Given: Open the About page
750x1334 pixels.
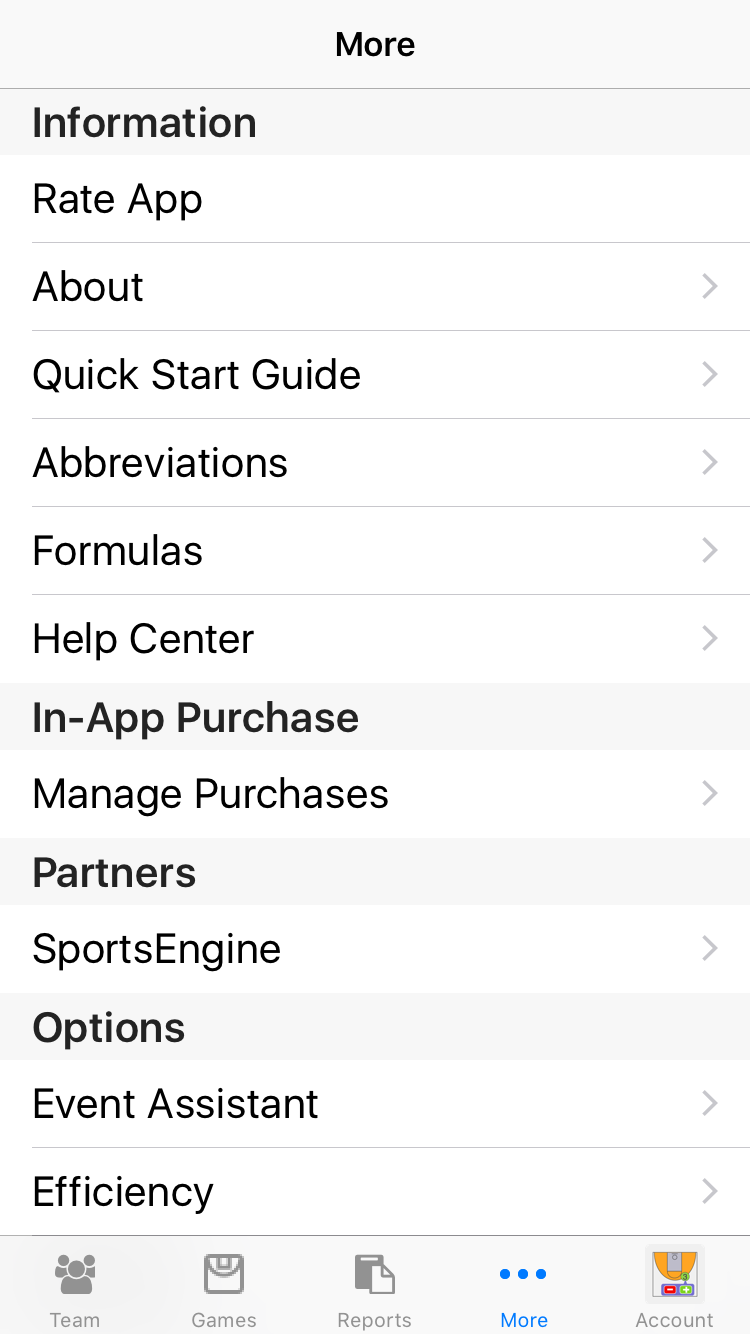Looking at the screenshot, I should coord(88,287).
